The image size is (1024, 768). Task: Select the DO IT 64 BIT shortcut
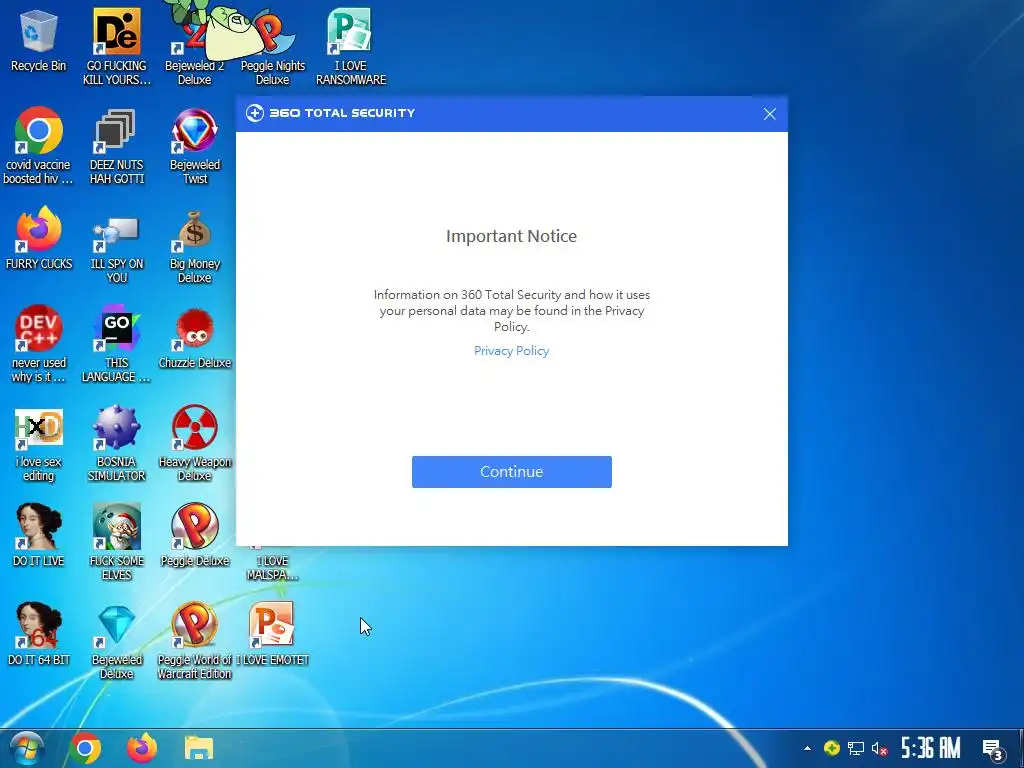(39, 634)
